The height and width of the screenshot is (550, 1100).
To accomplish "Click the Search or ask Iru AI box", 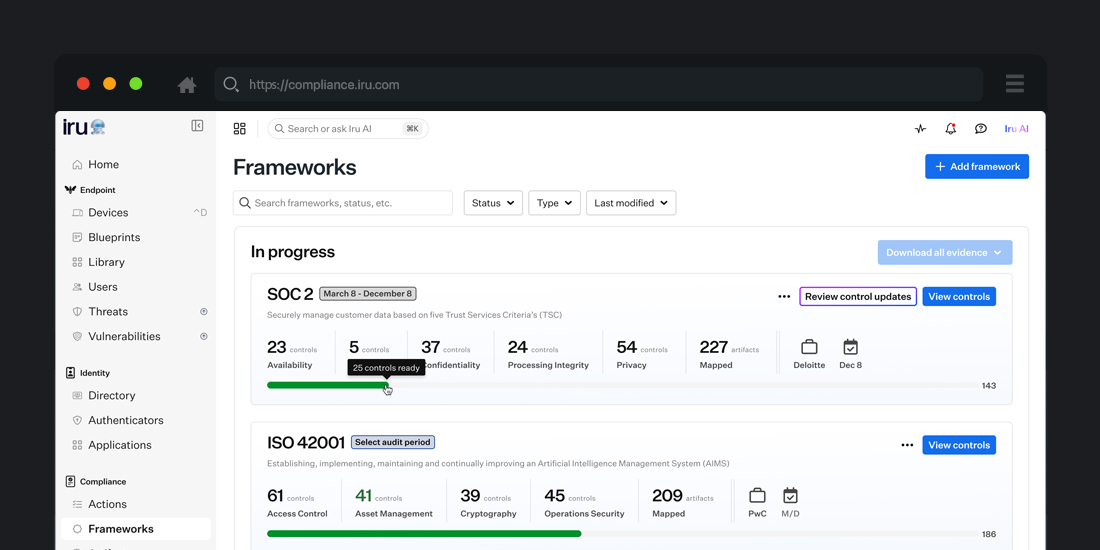I will click(348, 128).
